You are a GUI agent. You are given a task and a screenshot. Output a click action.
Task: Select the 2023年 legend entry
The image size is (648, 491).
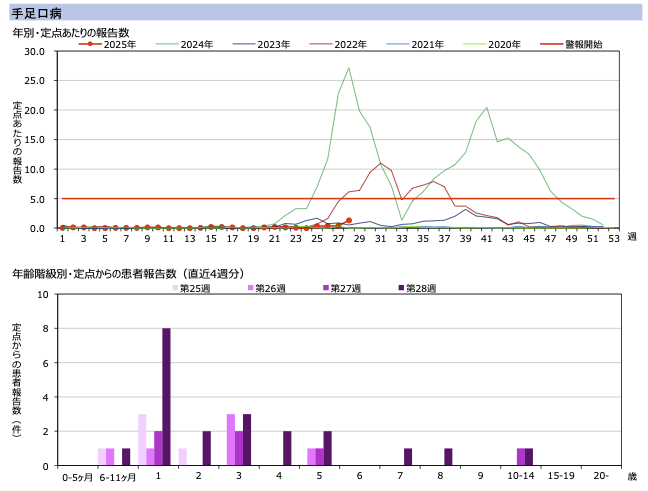tap(261, 44)
